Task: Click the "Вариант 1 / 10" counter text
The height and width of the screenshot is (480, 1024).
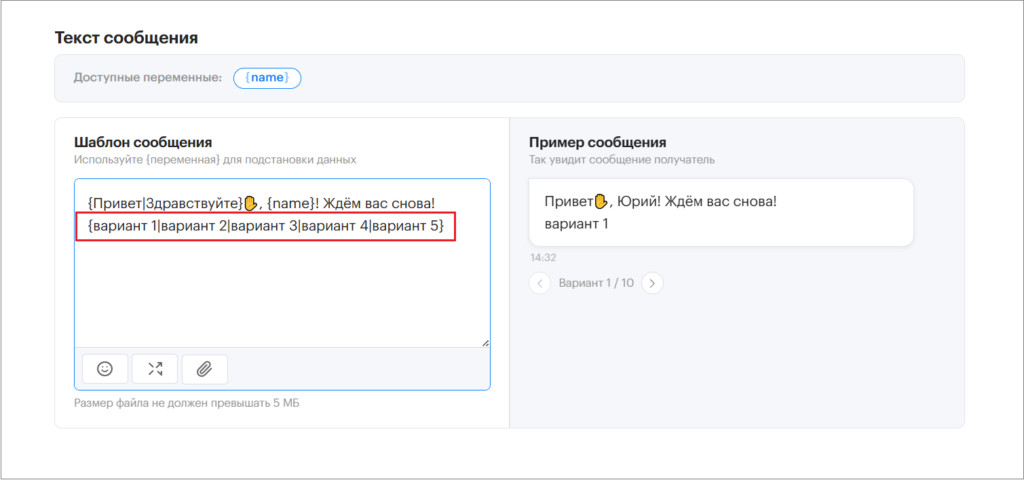Action: click(x=596, y=283)
